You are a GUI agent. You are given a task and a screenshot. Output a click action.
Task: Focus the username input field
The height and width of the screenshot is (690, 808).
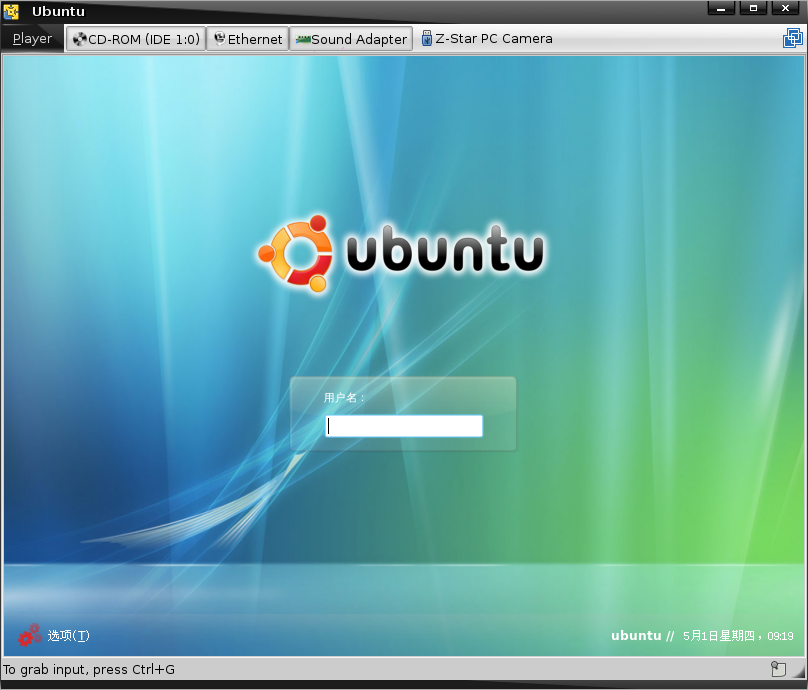pos(404,426)
